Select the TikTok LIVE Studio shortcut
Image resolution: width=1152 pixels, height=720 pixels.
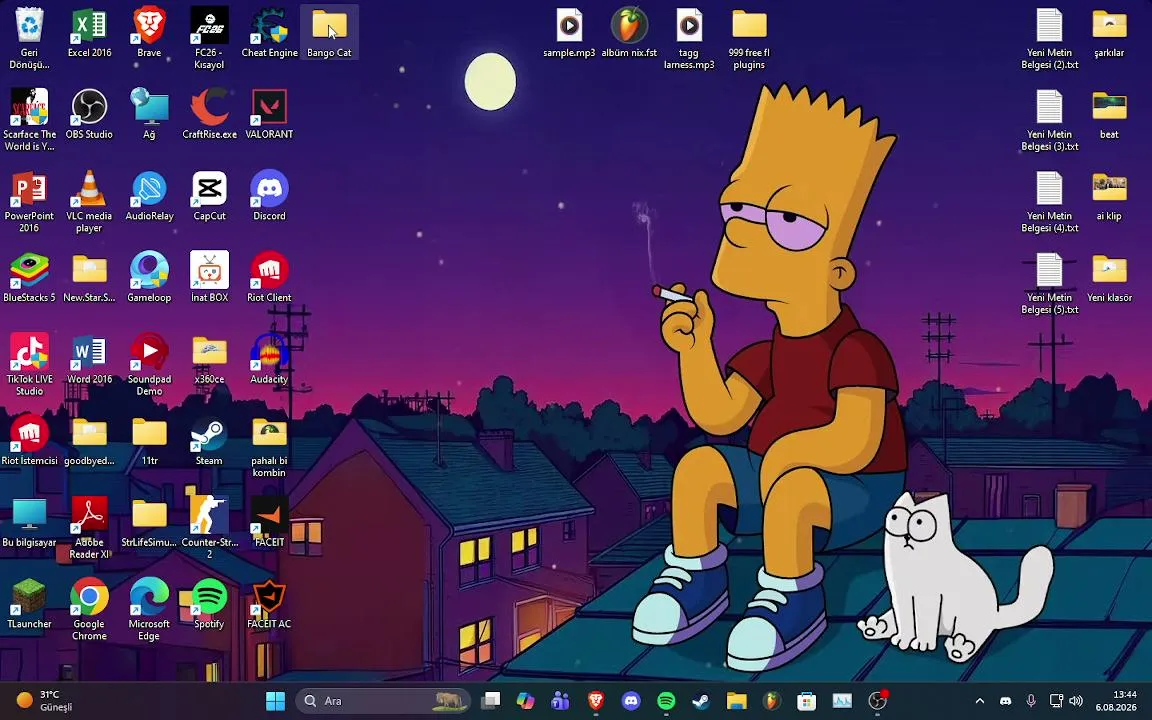[29, 364]
